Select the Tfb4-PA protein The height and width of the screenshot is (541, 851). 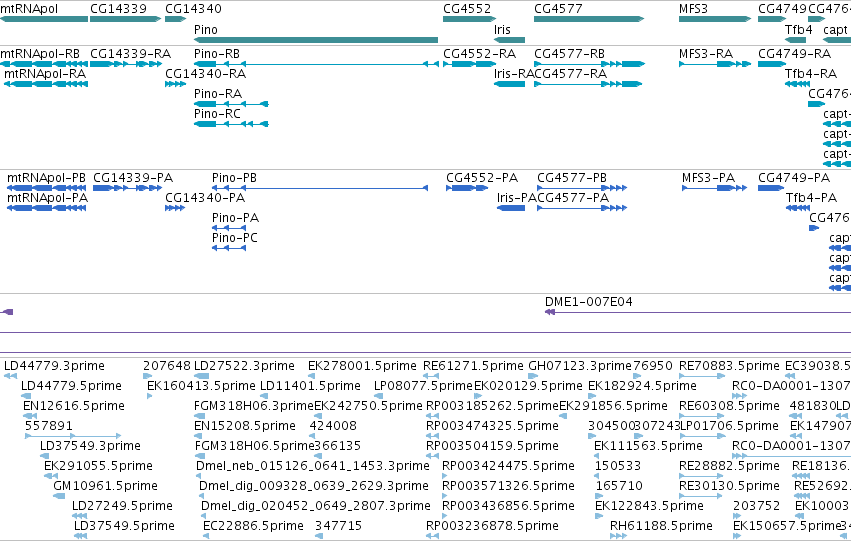click(x=798, y=208)
